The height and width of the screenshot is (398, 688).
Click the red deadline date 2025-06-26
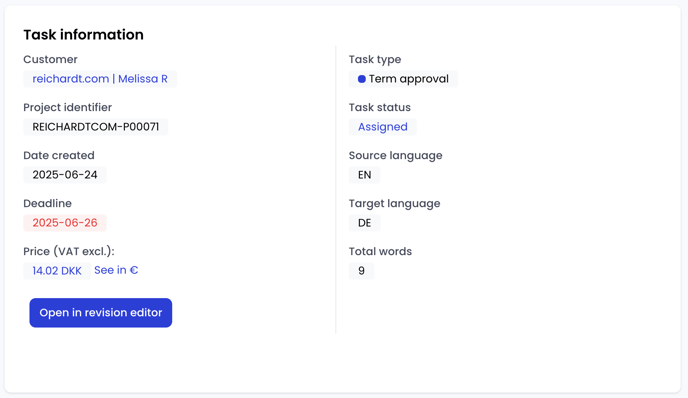pos(65,223)
